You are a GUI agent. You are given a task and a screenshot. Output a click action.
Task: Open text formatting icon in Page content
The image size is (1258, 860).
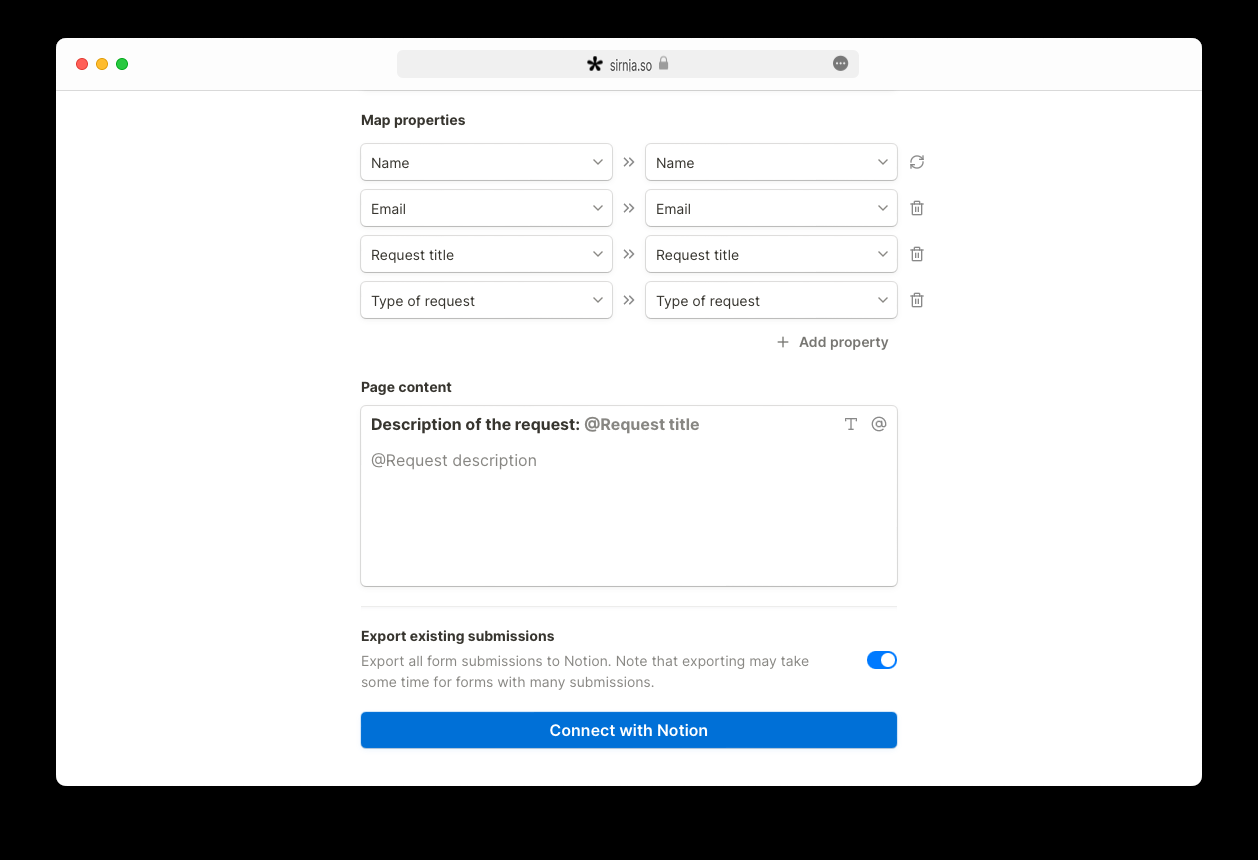pos(851,424)
